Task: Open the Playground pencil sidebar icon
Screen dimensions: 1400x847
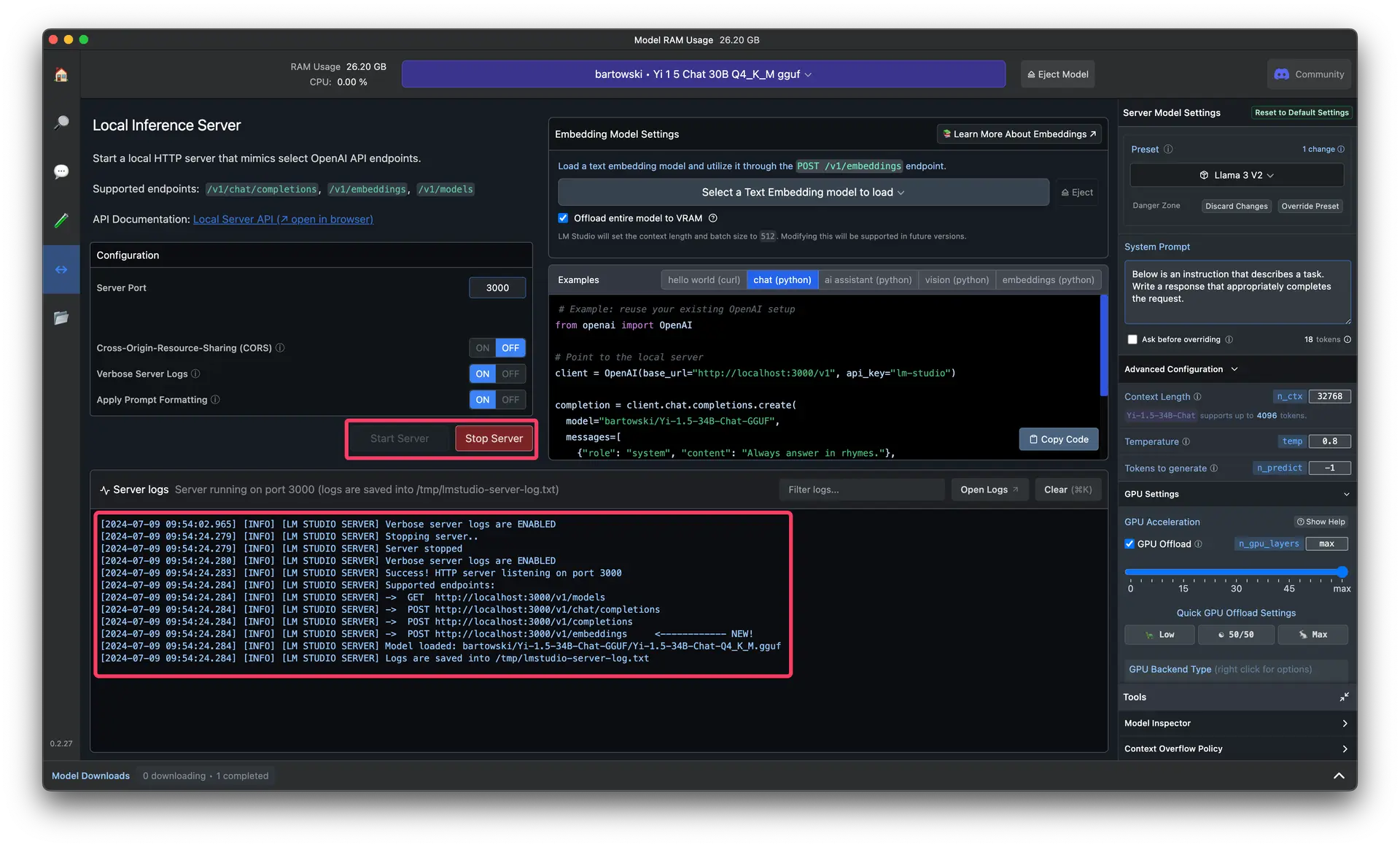Action: pos(61,220)
